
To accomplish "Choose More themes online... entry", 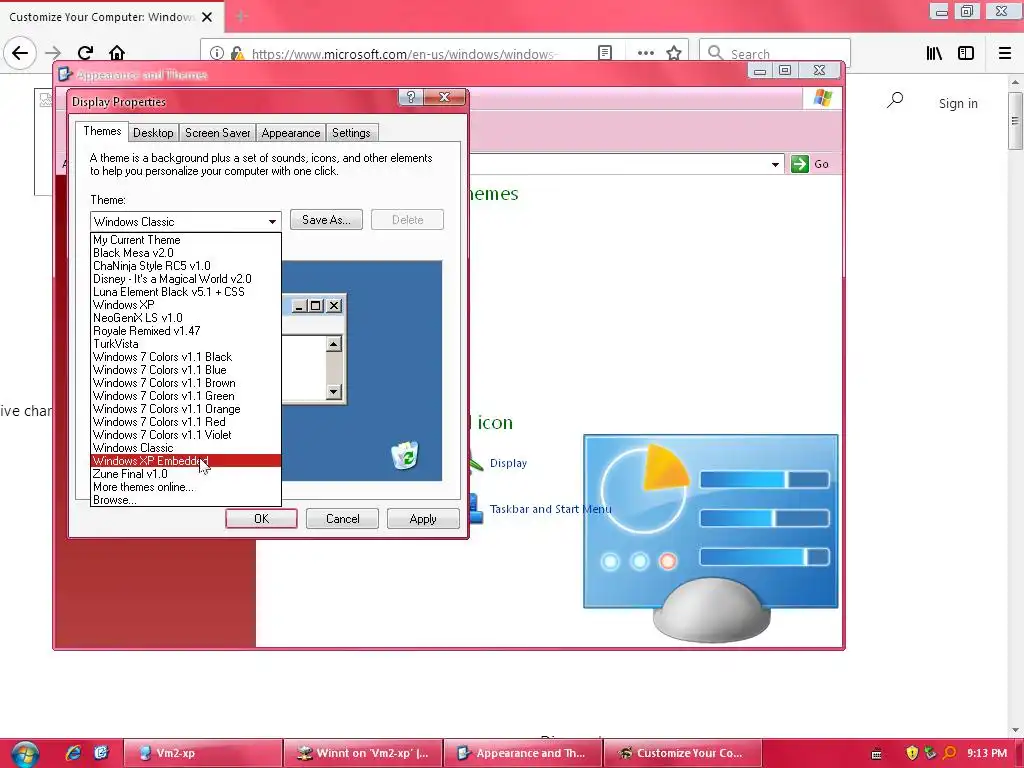I will pyautogui.click(x=186, y=487).
